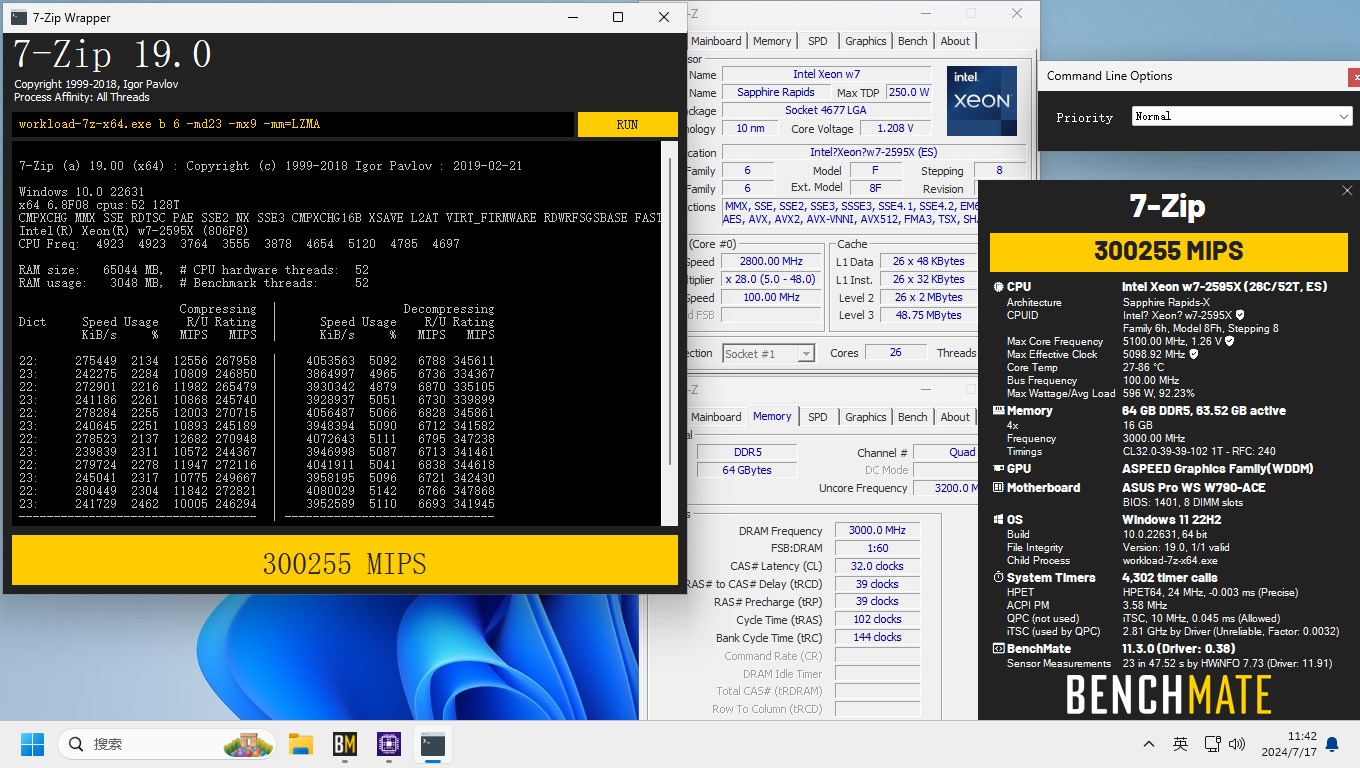Open volume control in system tray

click(1237, 744)
